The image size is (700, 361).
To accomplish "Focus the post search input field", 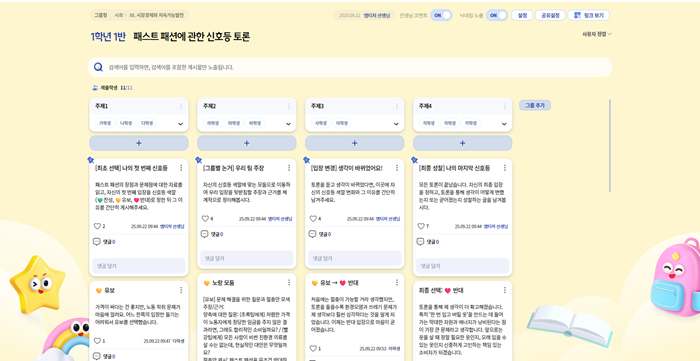I will [x=350, y=67].
